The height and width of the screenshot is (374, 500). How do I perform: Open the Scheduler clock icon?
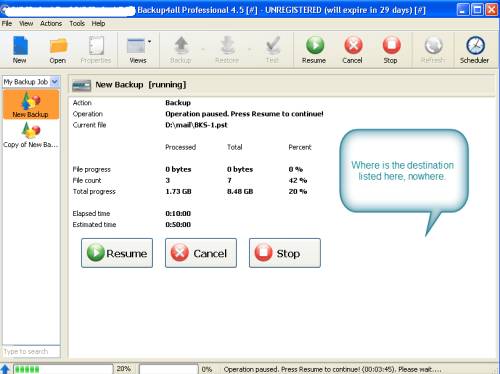pyautogui.click(x=475, y=45)
